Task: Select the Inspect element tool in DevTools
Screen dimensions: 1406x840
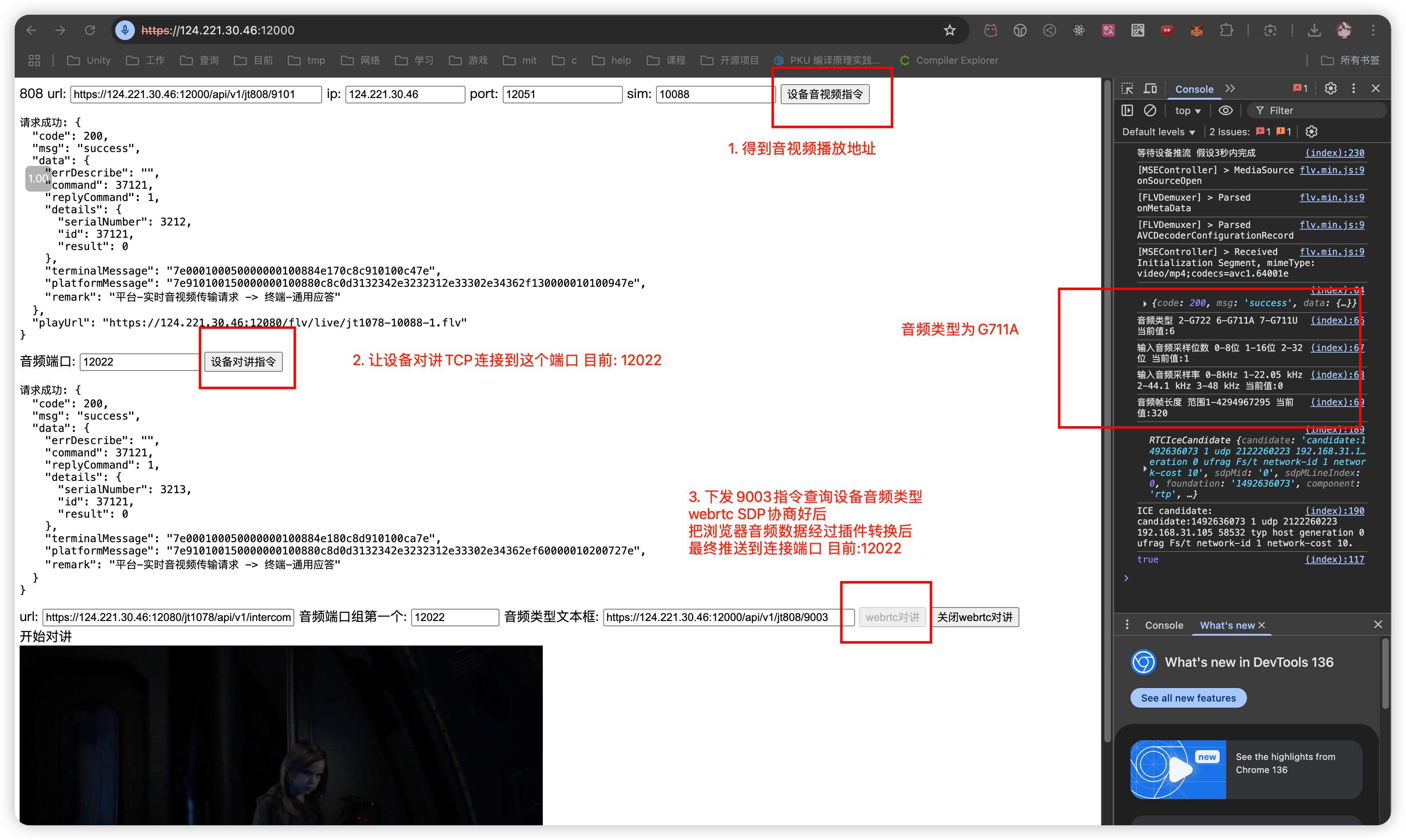Action: coord(1127,88)
